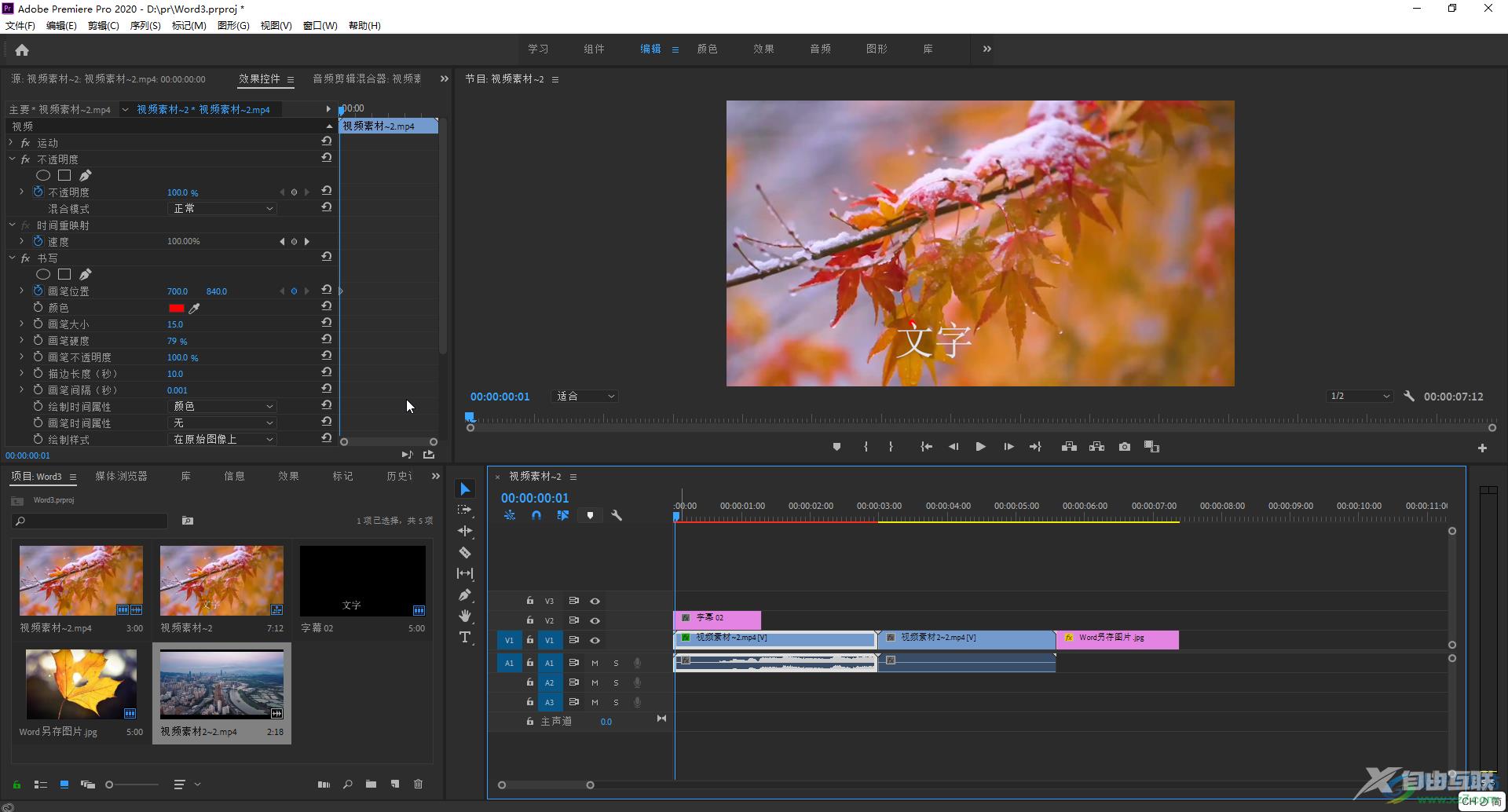
Task: Go to In point in the Program monitor
Action: [927, 447]
